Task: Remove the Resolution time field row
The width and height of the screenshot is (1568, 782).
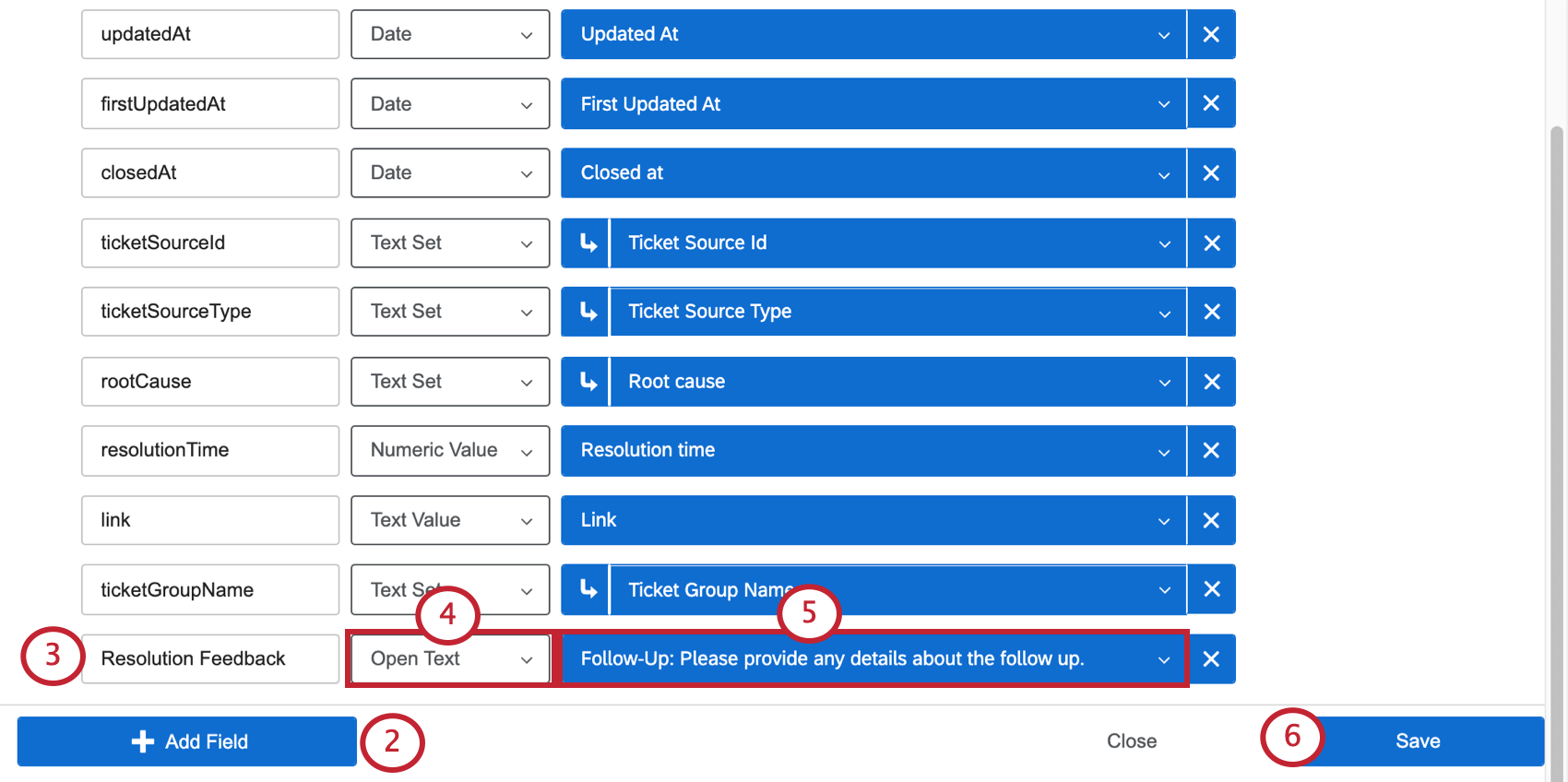Action: (x=1211, y=451)
